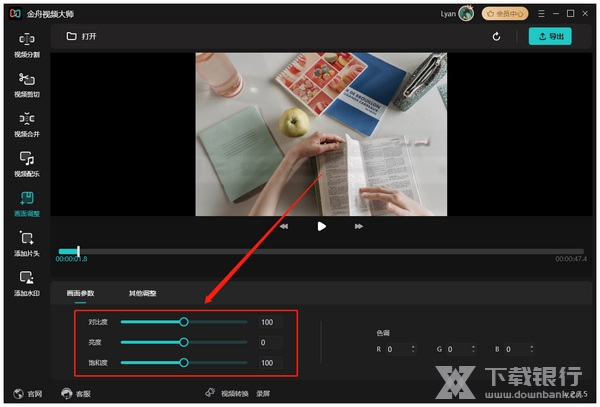The height and width of the screenshot is (407, 600).
Task: Click 打开 to open a file
Action: [x=82, y=37]
